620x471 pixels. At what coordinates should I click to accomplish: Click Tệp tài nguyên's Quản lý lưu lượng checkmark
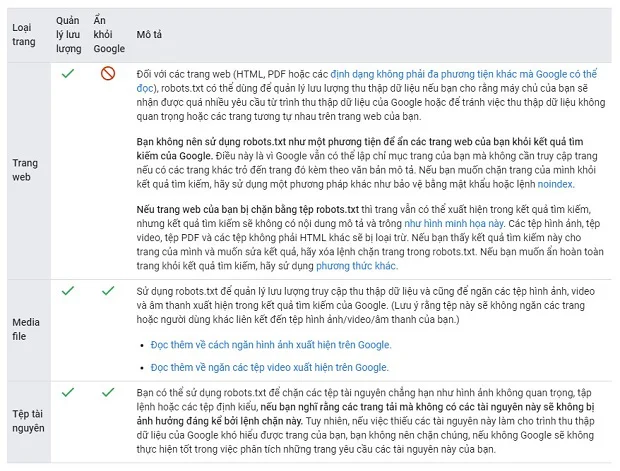click(x=67, y=391)
